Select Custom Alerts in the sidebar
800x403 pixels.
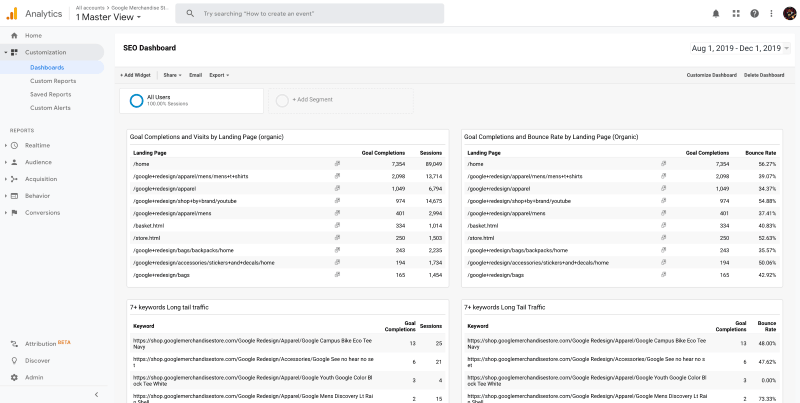click(50, 108)
